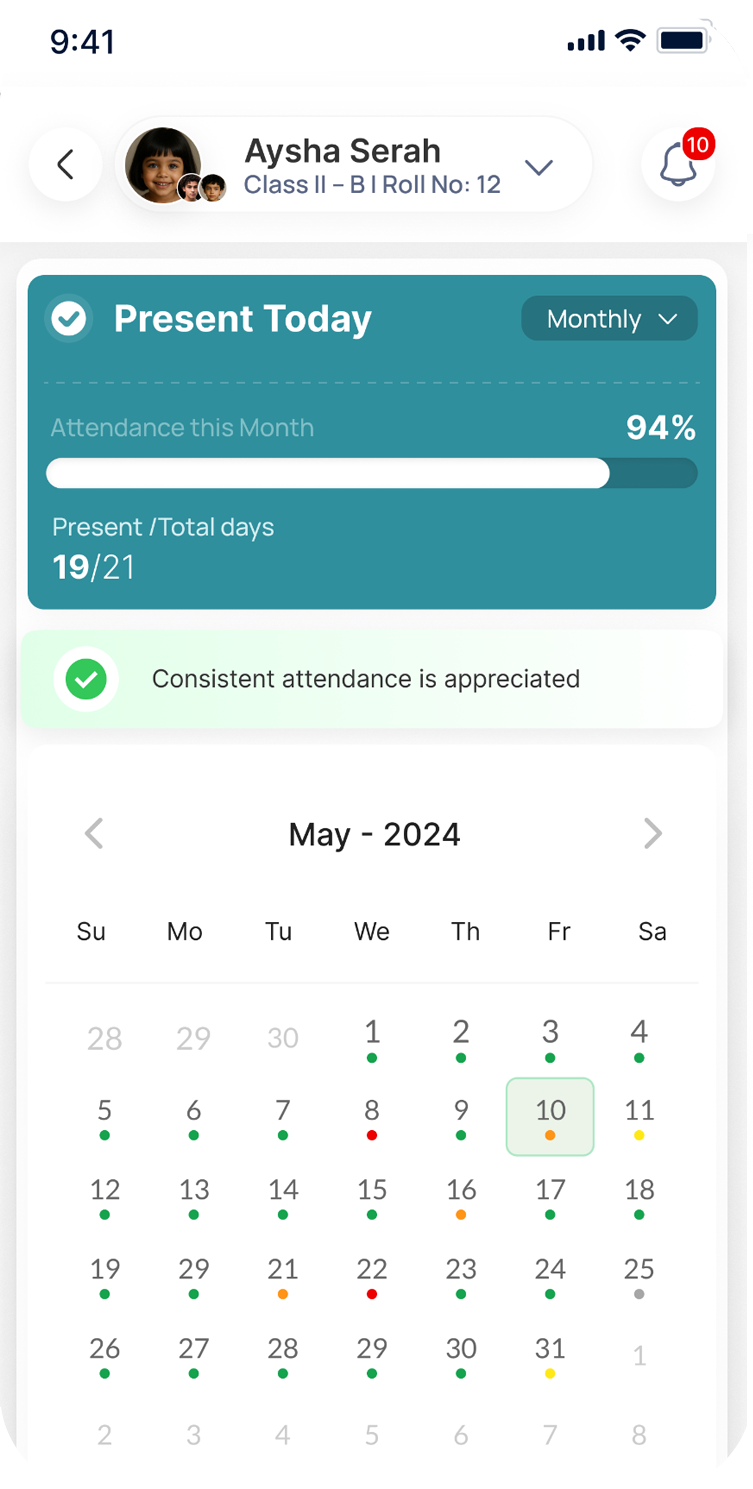
Task: Tap the monthly attendance progress bar
Action: [371, 473]
